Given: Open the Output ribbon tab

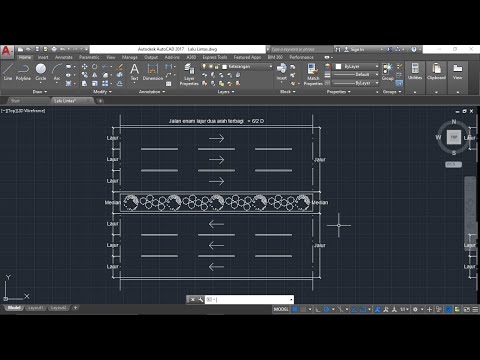Looking at the screenshot, I should pyautogui.click(x=151, y=57).
